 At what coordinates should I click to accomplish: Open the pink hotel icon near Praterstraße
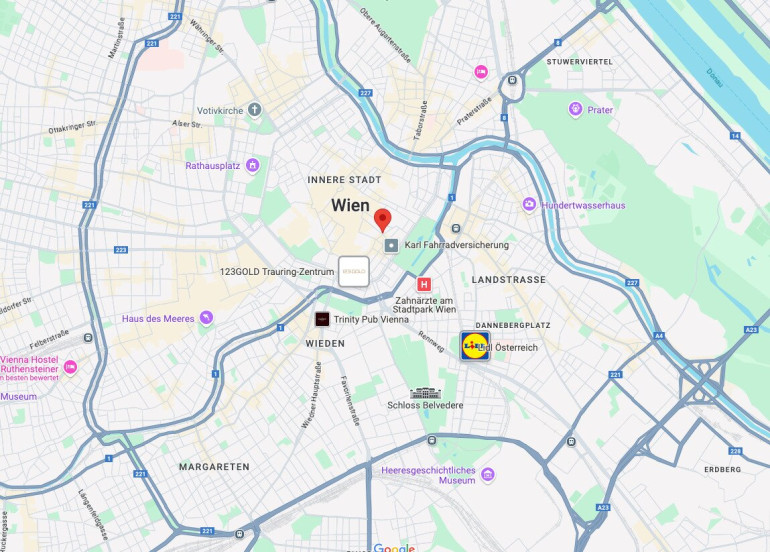(481, 72)
